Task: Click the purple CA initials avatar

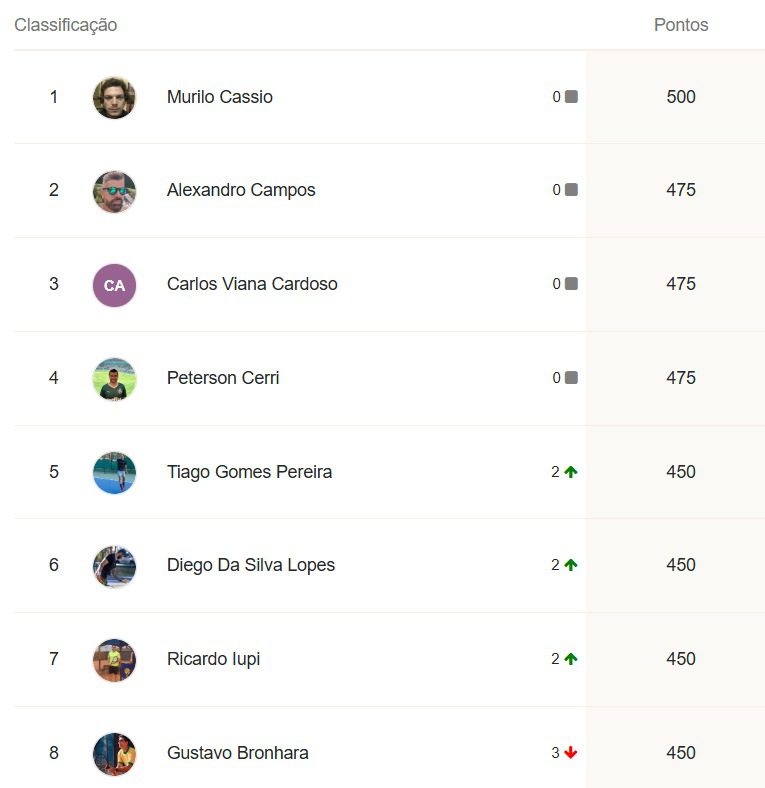Action: [x=114, y=285]
